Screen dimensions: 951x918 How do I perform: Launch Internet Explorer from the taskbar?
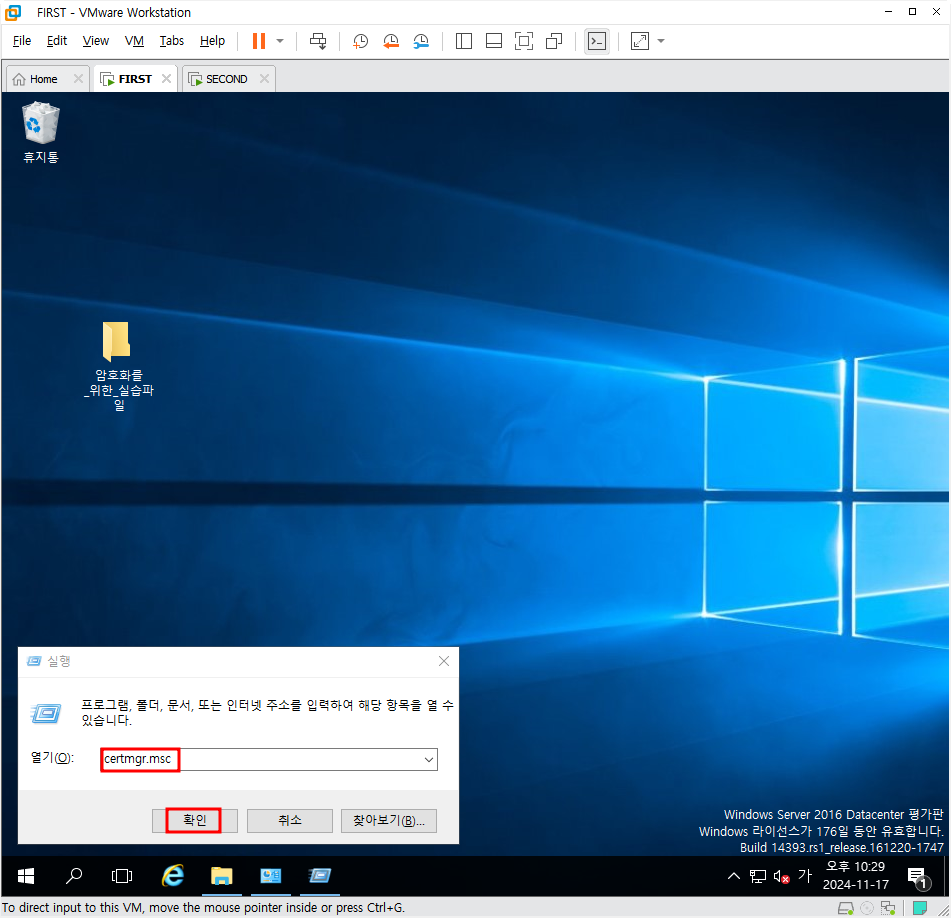(173, 876)
